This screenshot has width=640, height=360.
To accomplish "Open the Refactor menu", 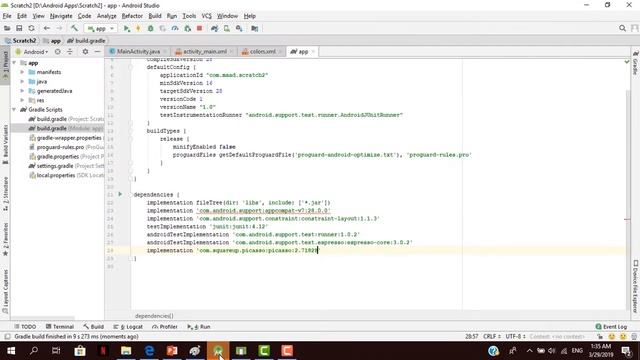I will pyautogui.click(x=132, y=16).
